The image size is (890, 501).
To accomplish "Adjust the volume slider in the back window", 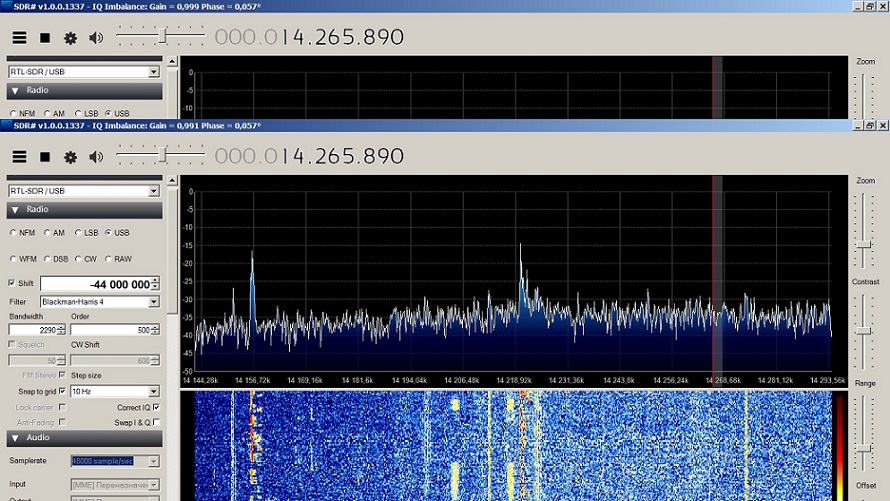I will pyautogui.click(x=162, y=36).
